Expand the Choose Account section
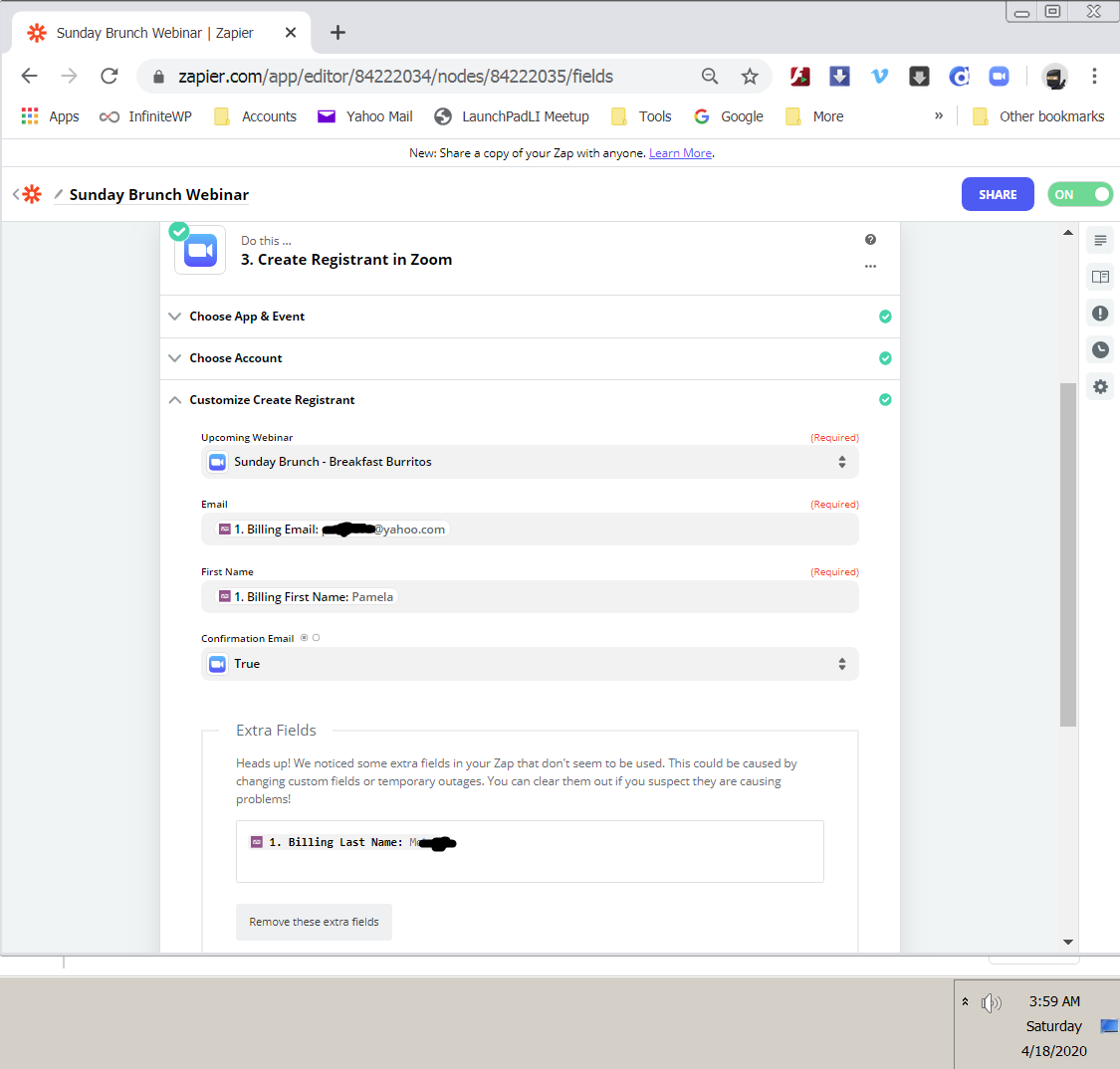Viewport: 1120px width, 1069px height. [530, 358]
